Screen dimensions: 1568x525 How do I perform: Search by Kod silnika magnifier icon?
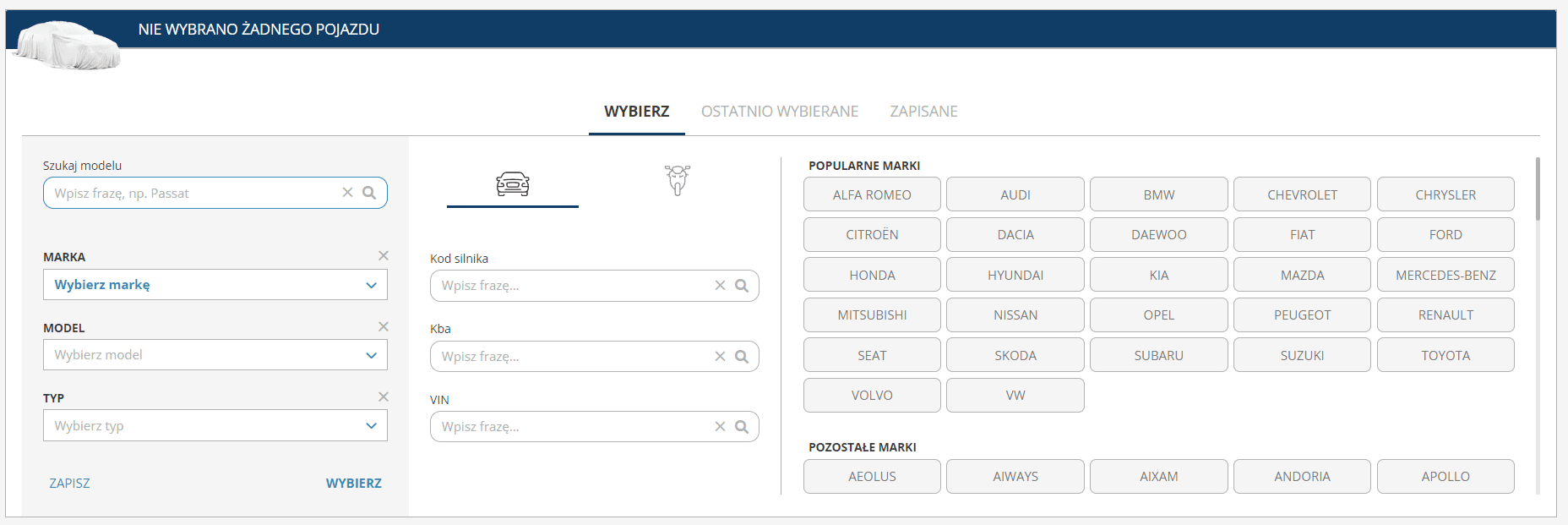point(742,286)
